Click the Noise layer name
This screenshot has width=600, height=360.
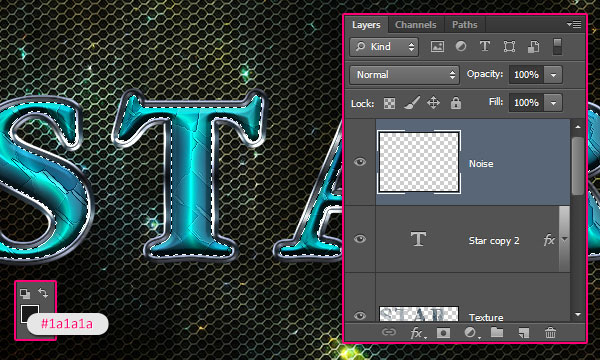(481, 164)
